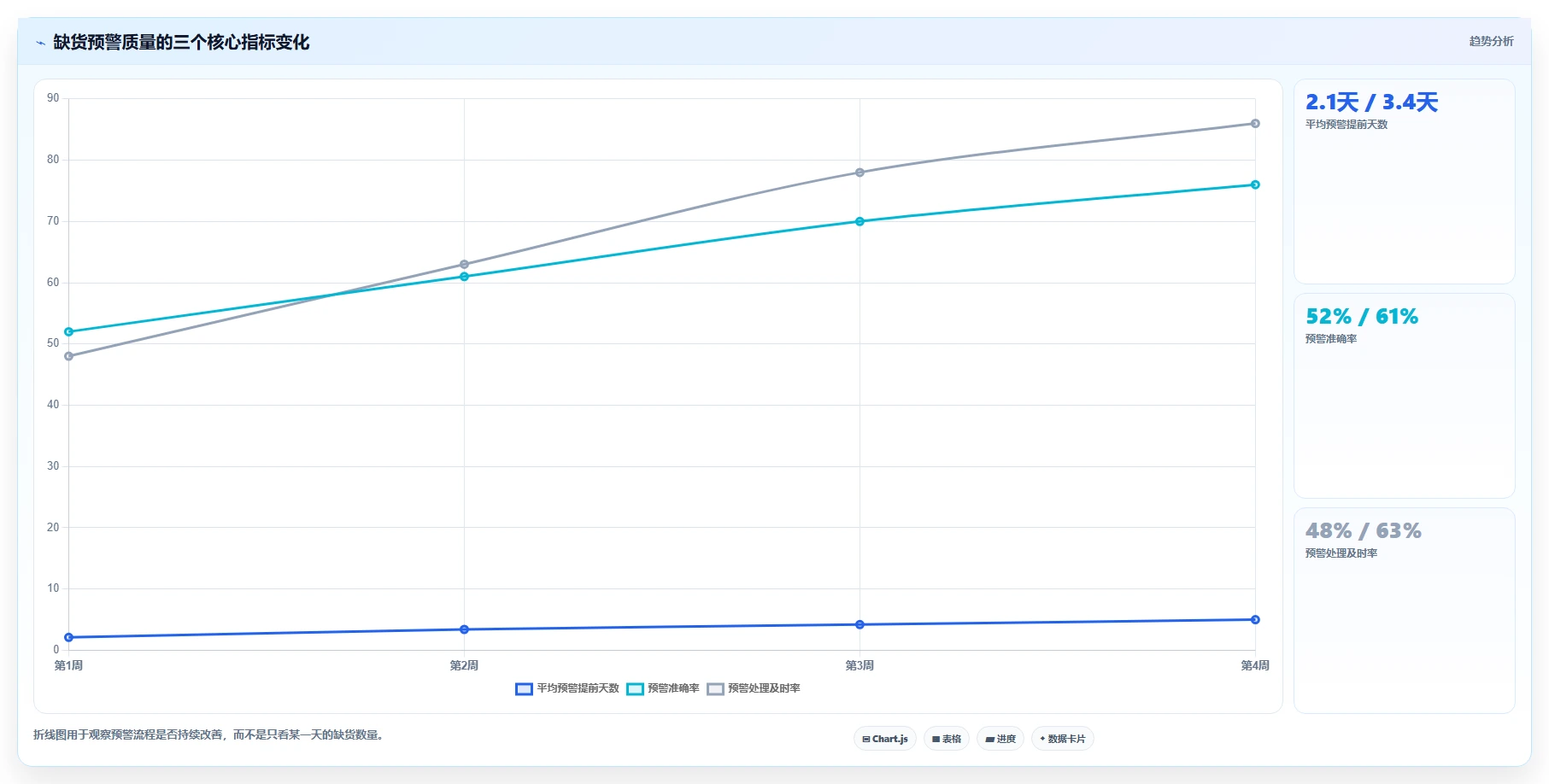Viewport: 1549px width, 784px height.
Task: Click the 第3周 x-axis label
Action: click(x=860, y=665)
